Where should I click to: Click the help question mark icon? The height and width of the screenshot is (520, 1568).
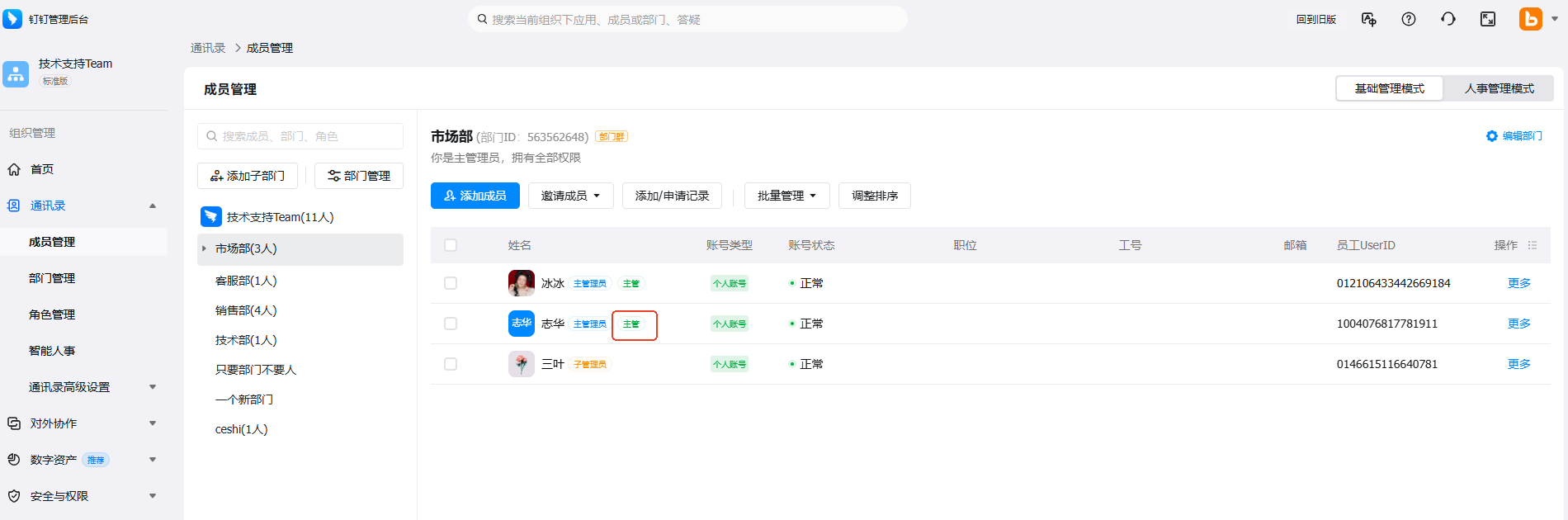1409,19
